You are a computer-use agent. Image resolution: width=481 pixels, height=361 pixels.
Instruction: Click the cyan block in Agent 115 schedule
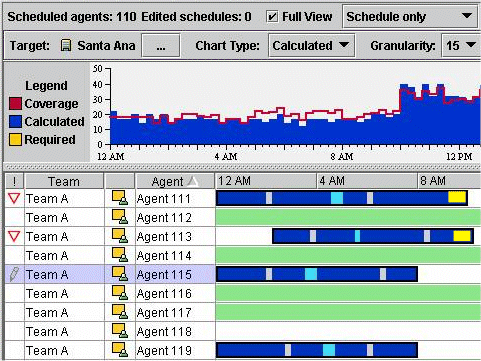tap(311, 274)
